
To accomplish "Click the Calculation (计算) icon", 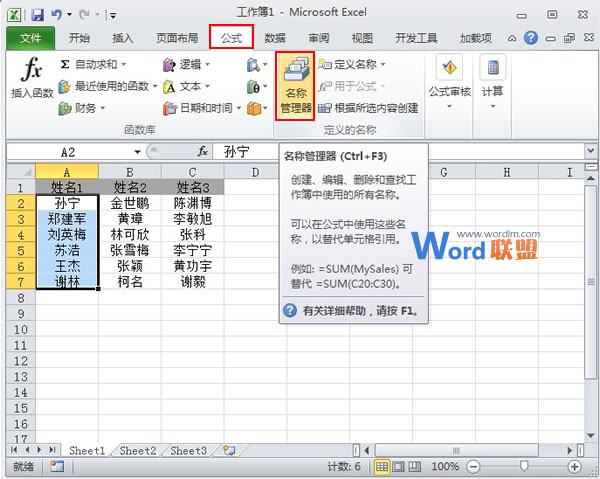I will [x=492, y=78].
